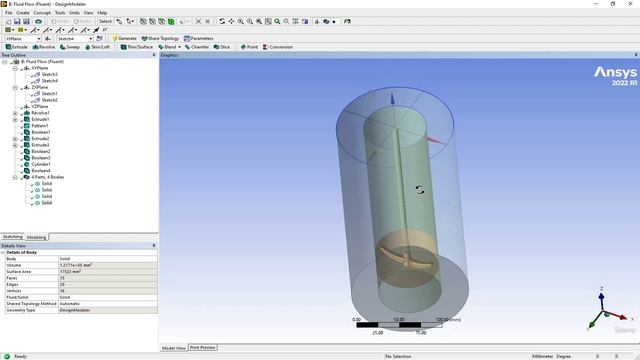Viewport: 640px width, 360px height.
Task: Click the Generate button
Action: [x=124, y=38]
